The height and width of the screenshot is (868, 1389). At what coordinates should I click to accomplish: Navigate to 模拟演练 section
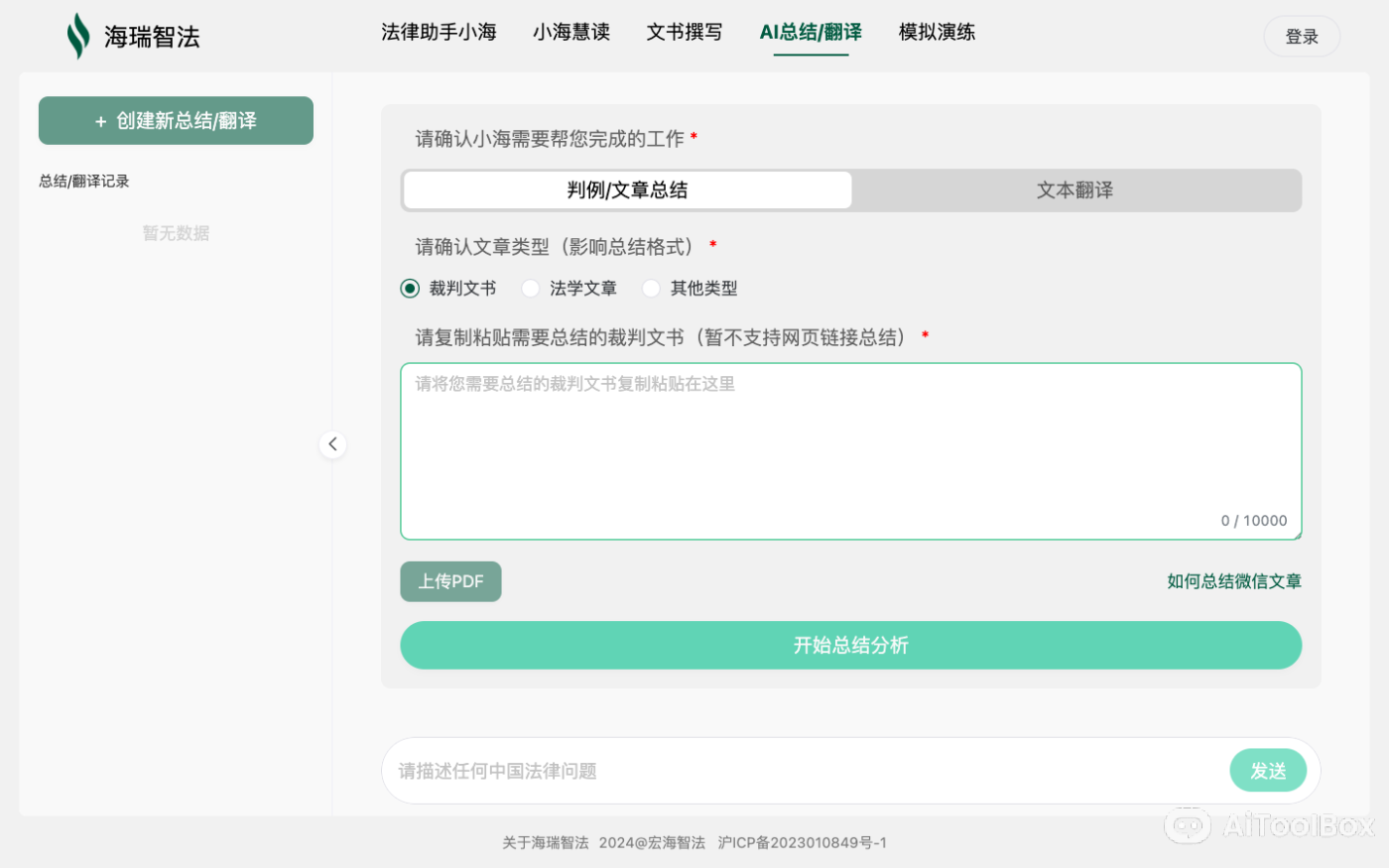pyautogui.click(x=936, y=32)
